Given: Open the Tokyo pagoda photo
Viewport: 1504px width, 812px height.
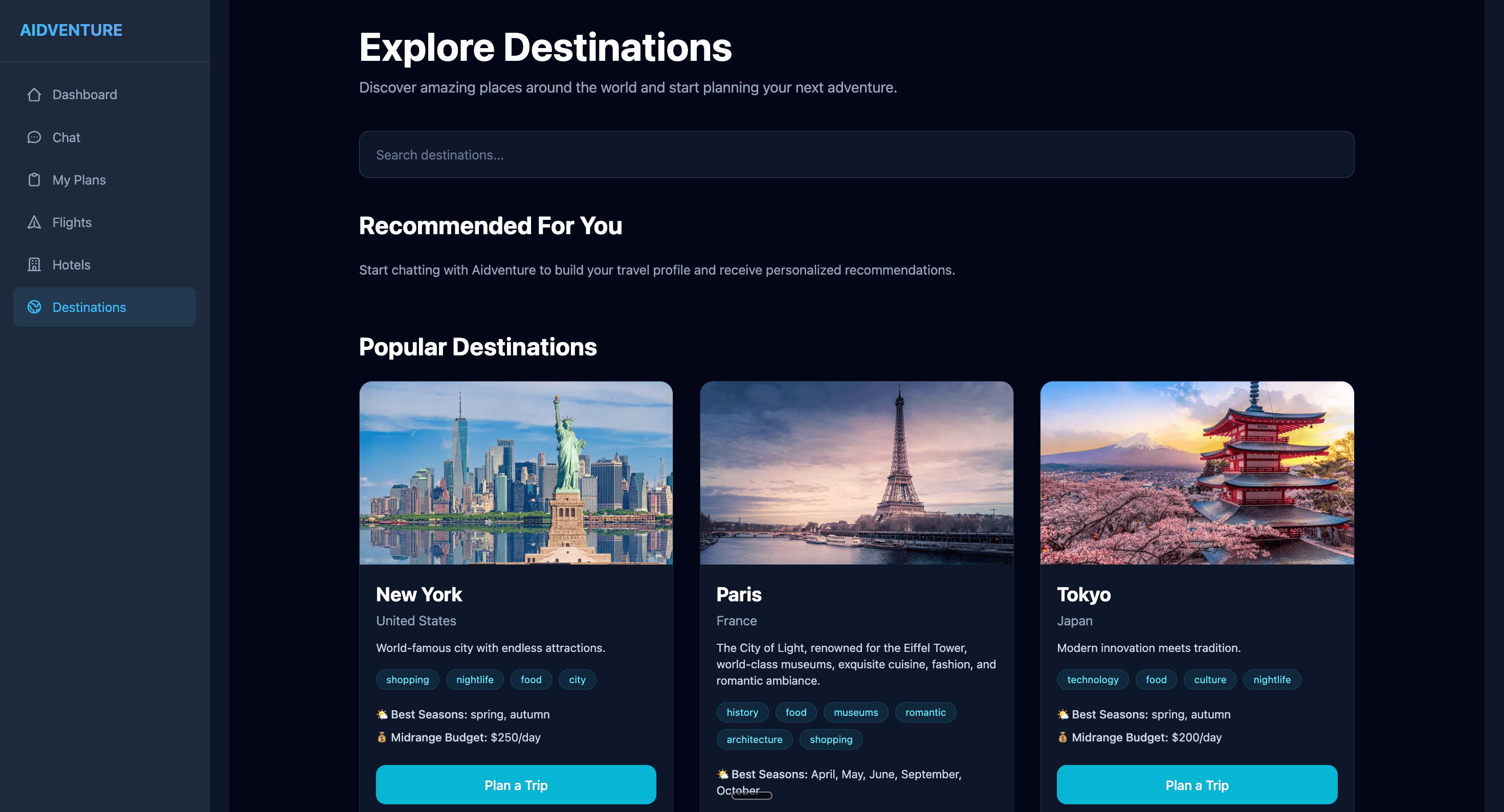Looking at the screenshot, I should click(1197, 473).
